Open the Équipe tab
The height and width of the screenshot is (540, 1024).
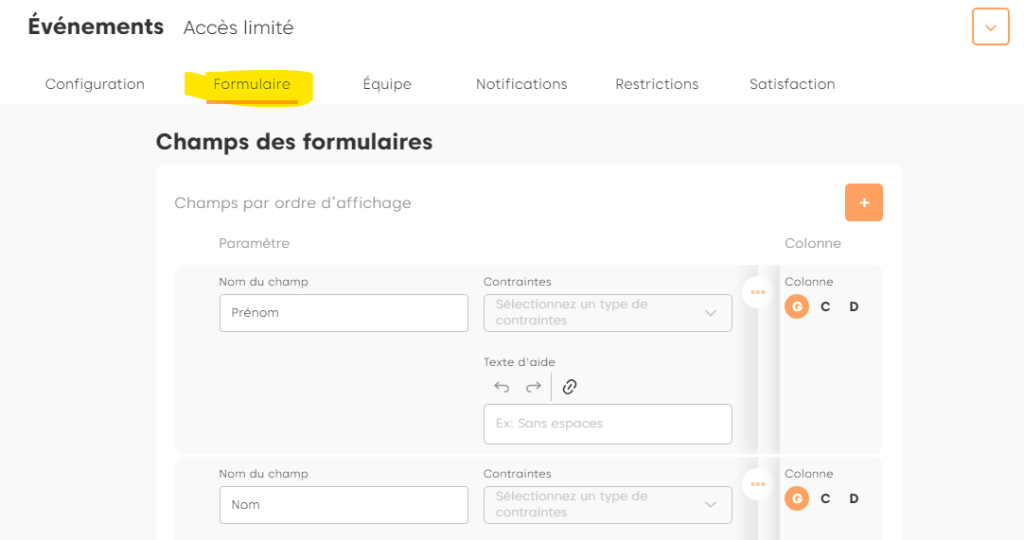387,84
